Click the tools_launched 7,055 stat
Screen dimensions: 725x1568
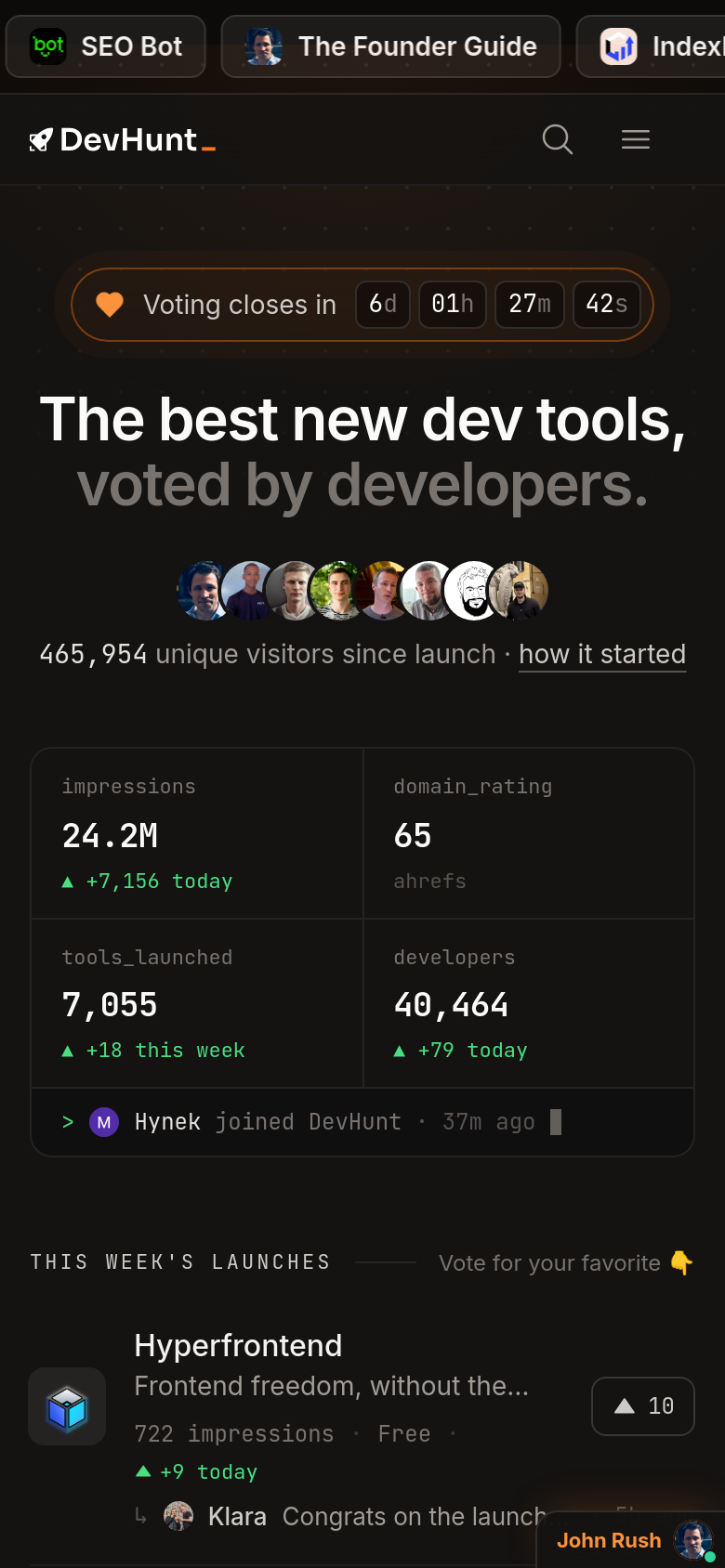pos(197,1003)
